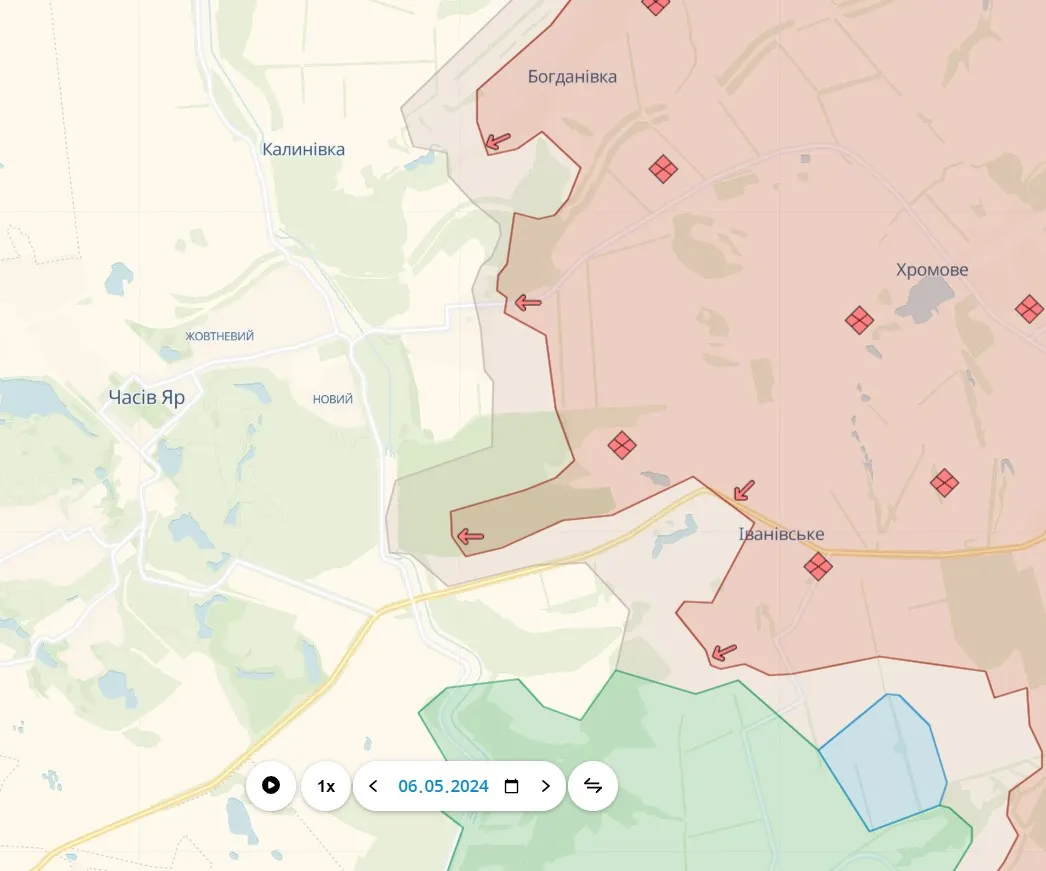Viewport: 1046px width, 871px height.
Task: Click the attack arrow left of Богданівка
Action: pyautogui.click(x=497, y=141)
